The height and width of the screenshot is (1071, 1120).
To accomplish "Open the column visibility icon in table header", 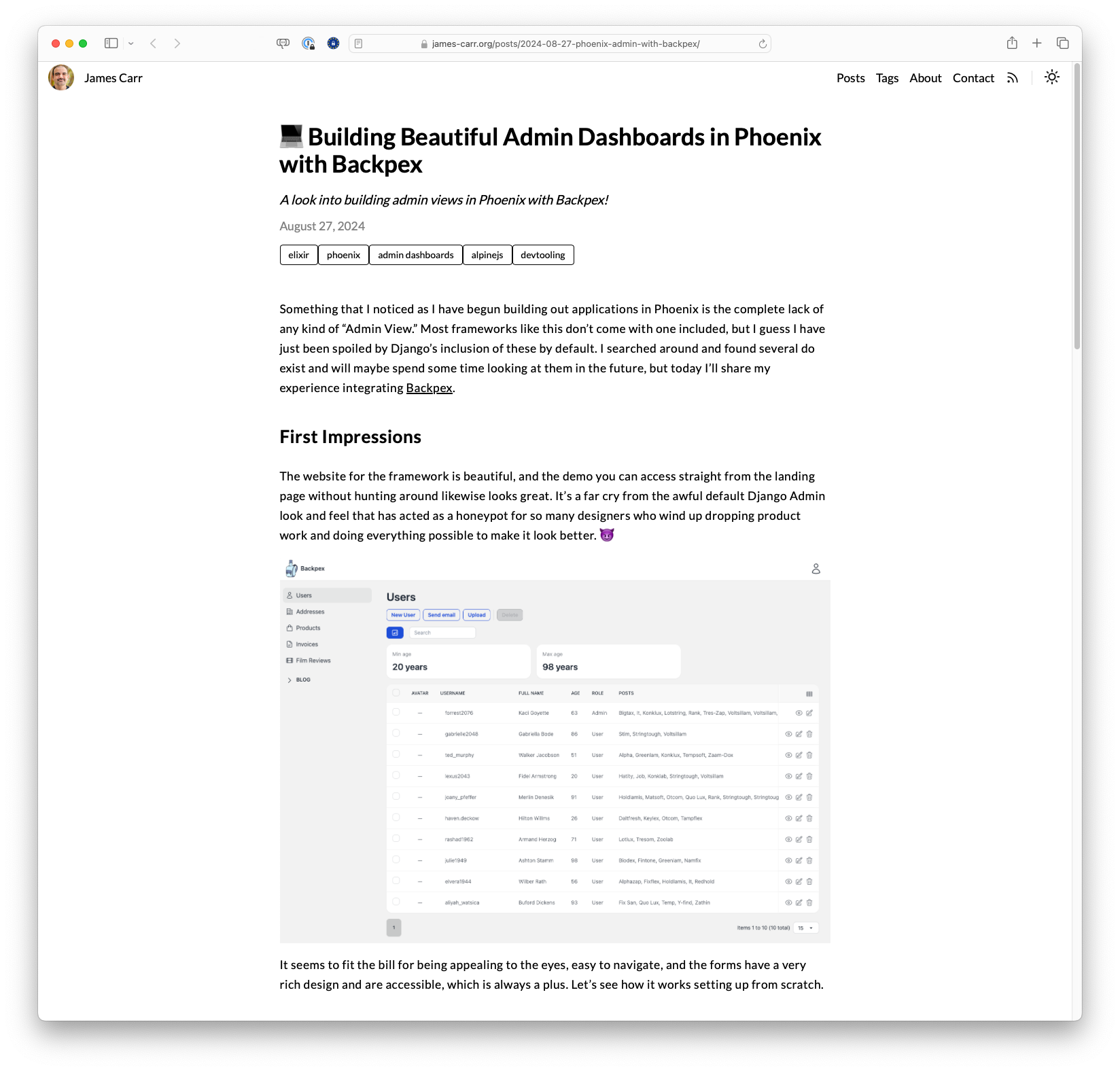I will click(x=809, y=694).
